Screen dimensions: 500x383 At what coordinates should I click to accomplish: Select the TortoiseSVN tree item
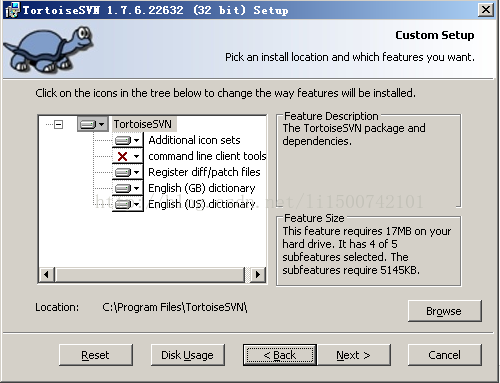click(143, 124)
